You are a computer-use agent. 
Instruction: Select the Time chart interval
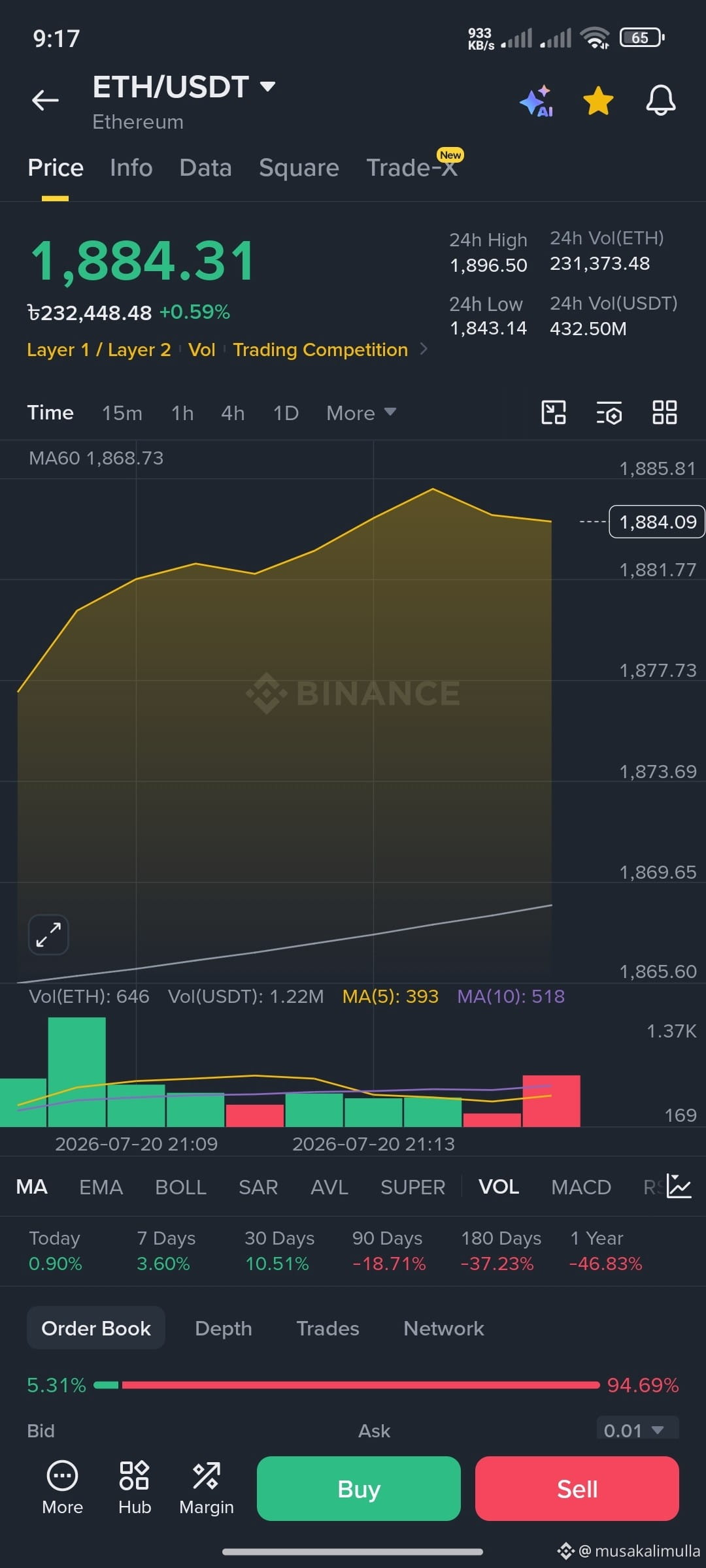(x=50, y=413)
